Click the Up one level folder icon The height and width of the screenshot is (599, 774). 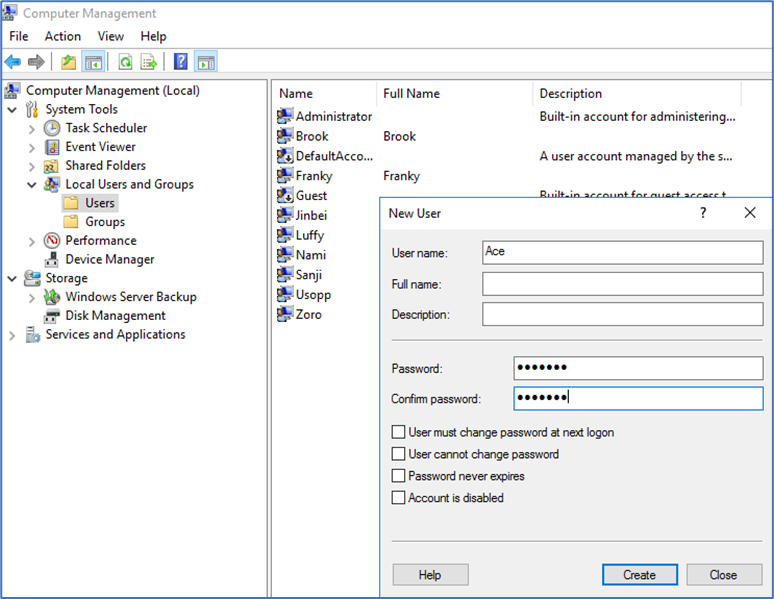tap(68, 62)
